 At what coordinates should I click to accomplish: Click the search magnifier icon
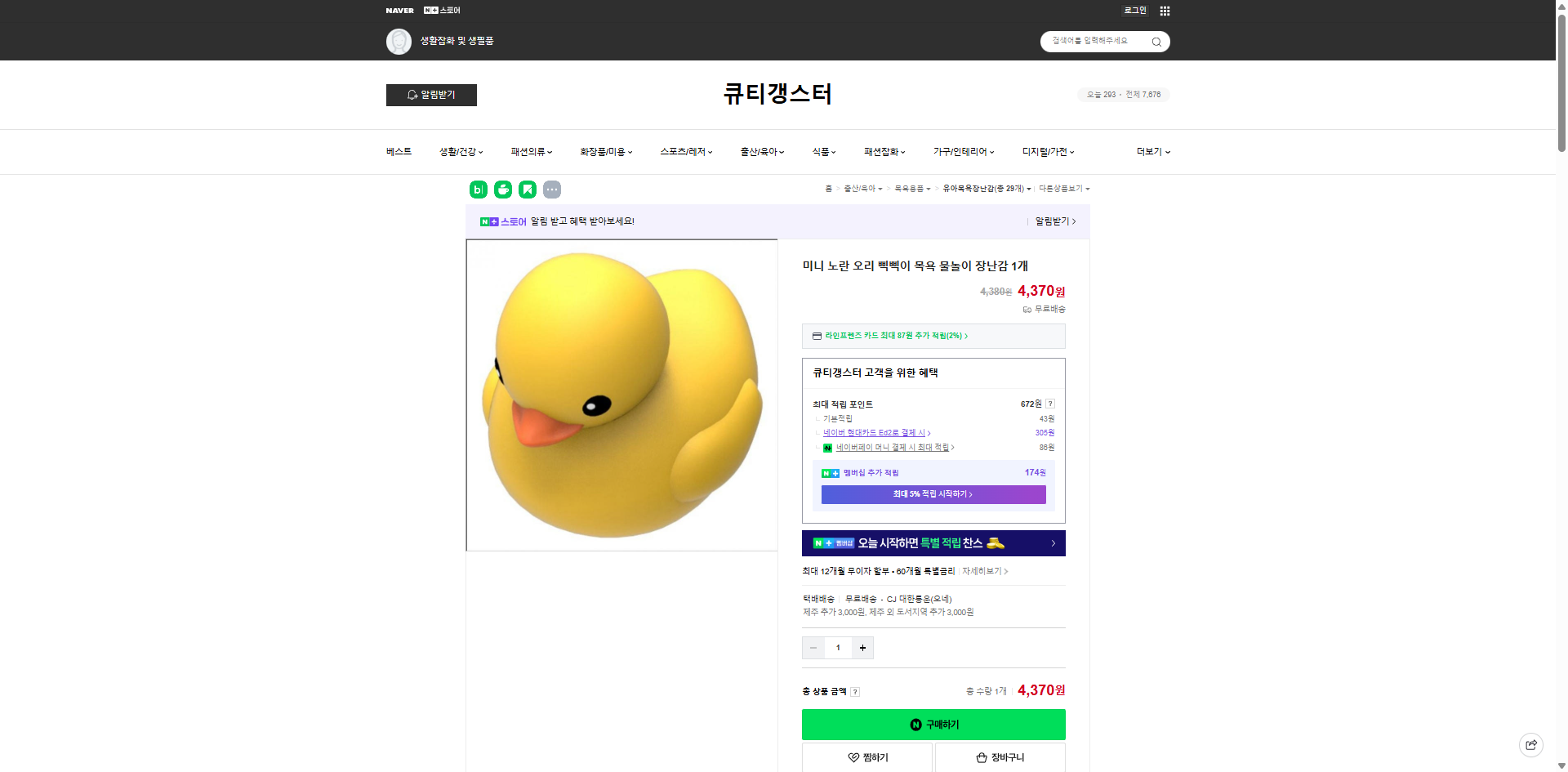[x=1156, y=42]
